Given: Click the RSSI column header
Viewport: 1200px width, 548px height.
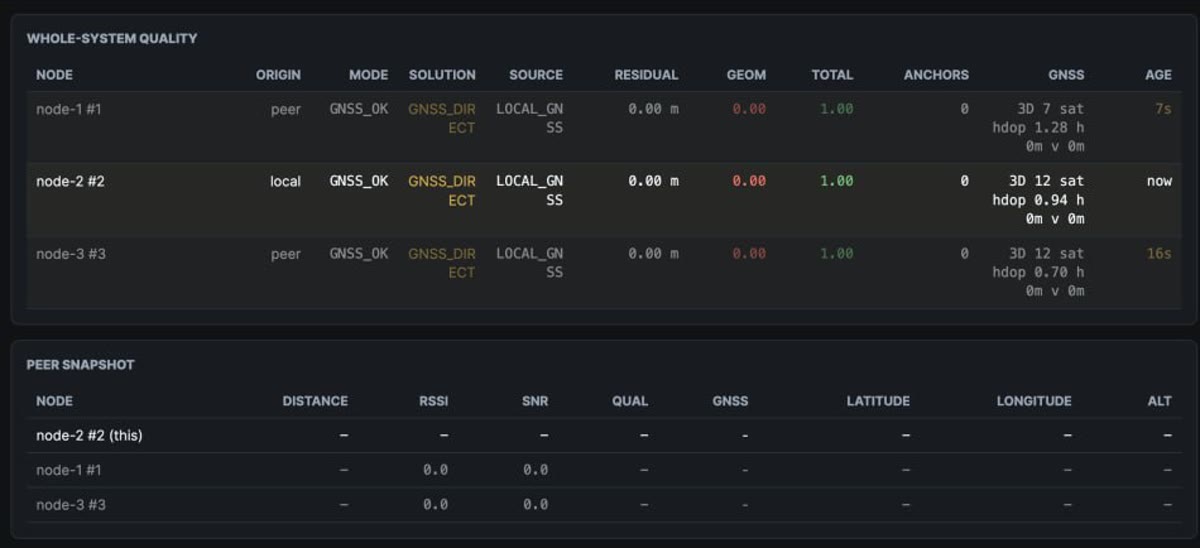Looking at the screenshot, I should tap(433, 401).
